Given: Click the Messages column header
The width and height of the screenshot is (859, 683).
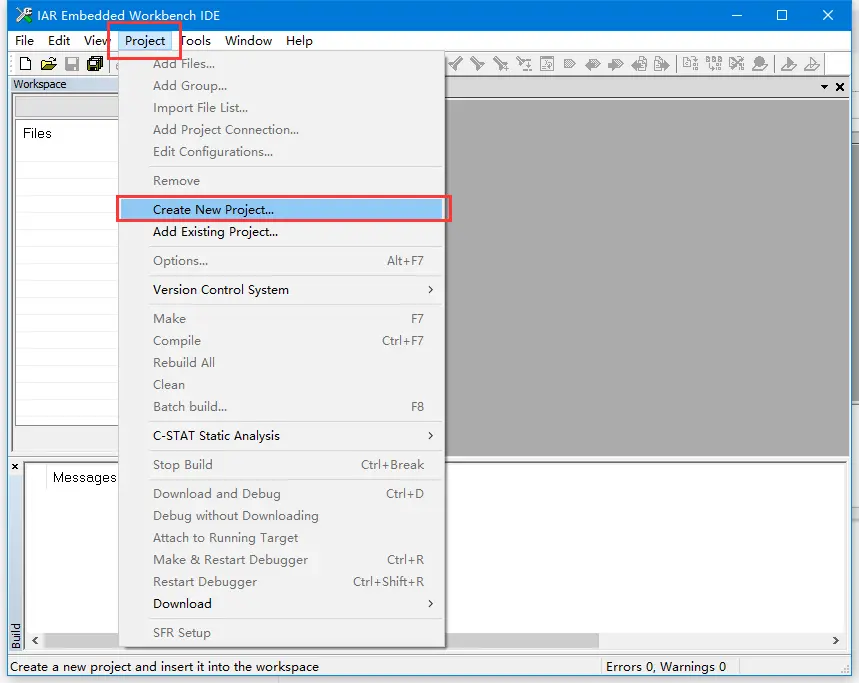Looking at the screenshot, I should (x=84, y=478).
